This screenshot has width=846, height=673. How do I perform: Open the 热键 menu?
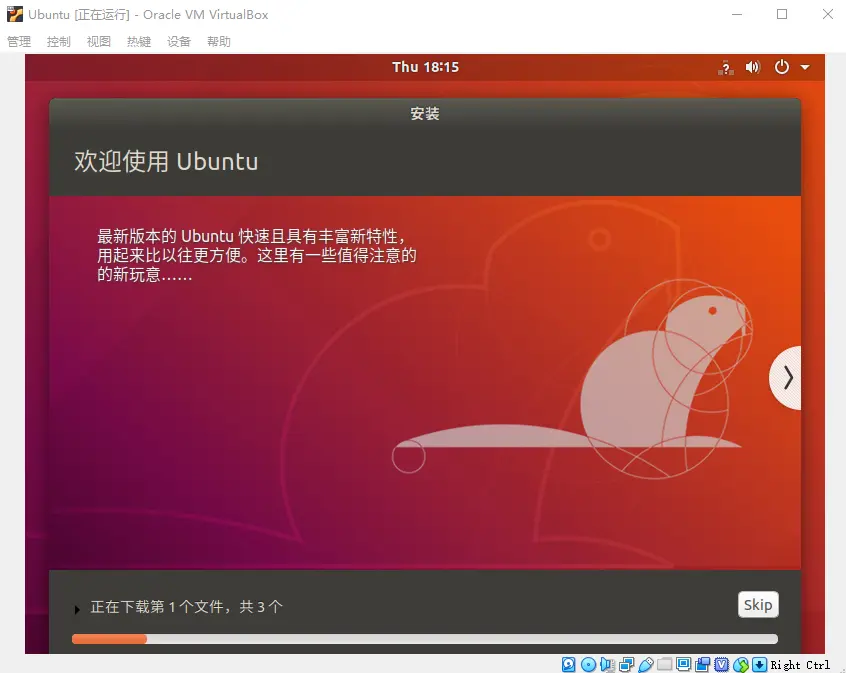click(139, 42)
